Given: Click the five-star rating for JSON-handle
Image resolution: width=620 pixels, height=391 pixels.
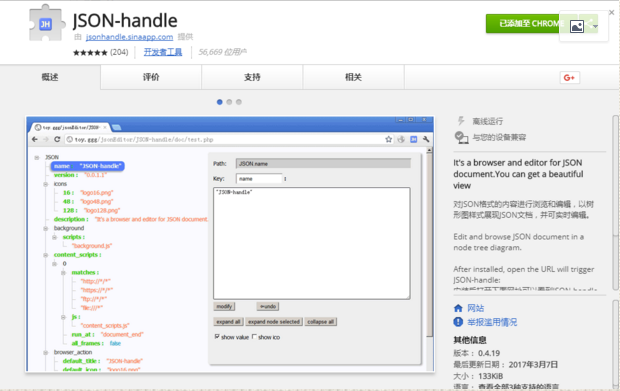Looking at the screenshot, I should pos(90,52).
